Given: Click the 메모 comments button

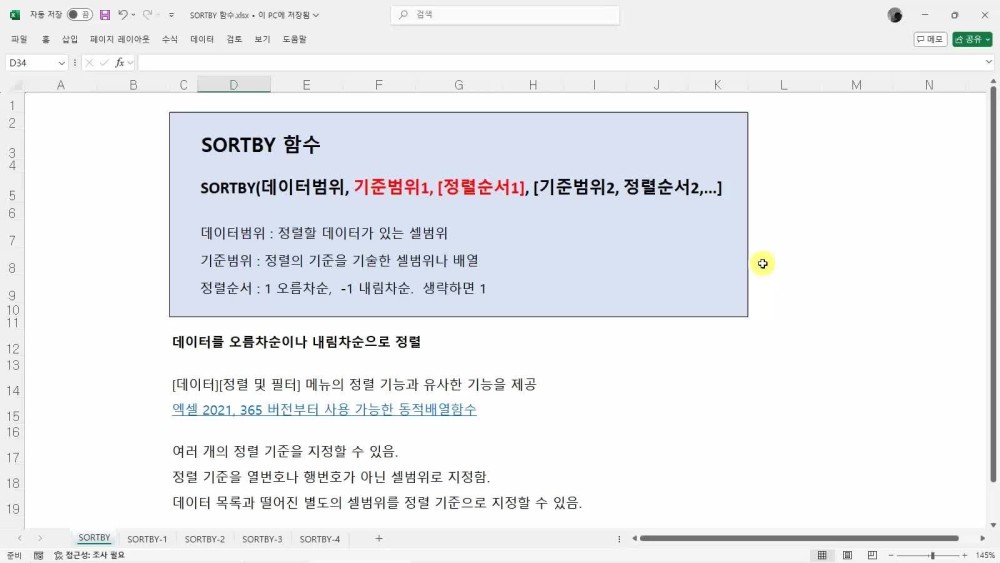Looking at the screenshot, I should (930, 39).
